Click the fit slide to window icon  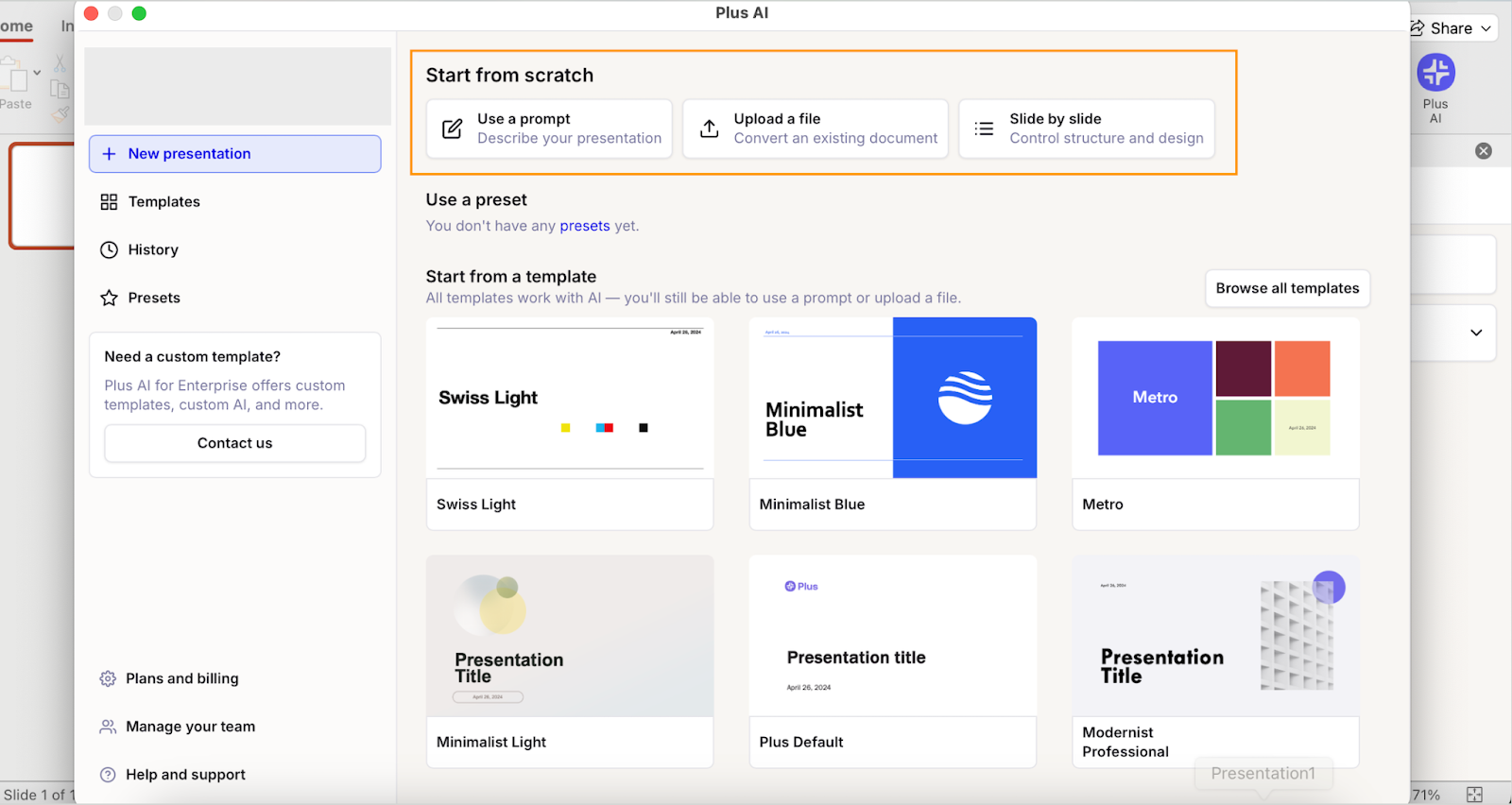tap(1474, 795)
